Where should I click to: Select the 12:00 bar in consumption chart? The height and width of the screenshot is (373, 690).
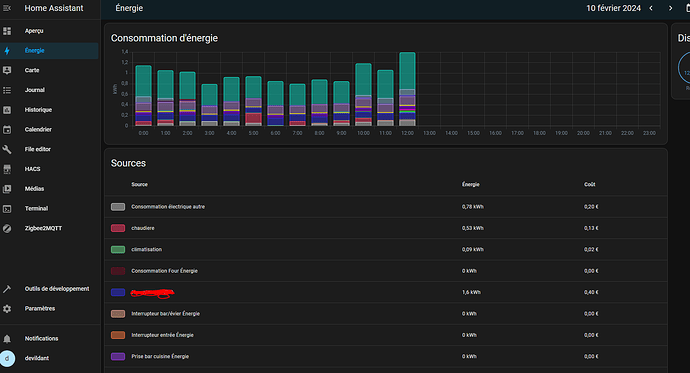(x=407, y=89)
